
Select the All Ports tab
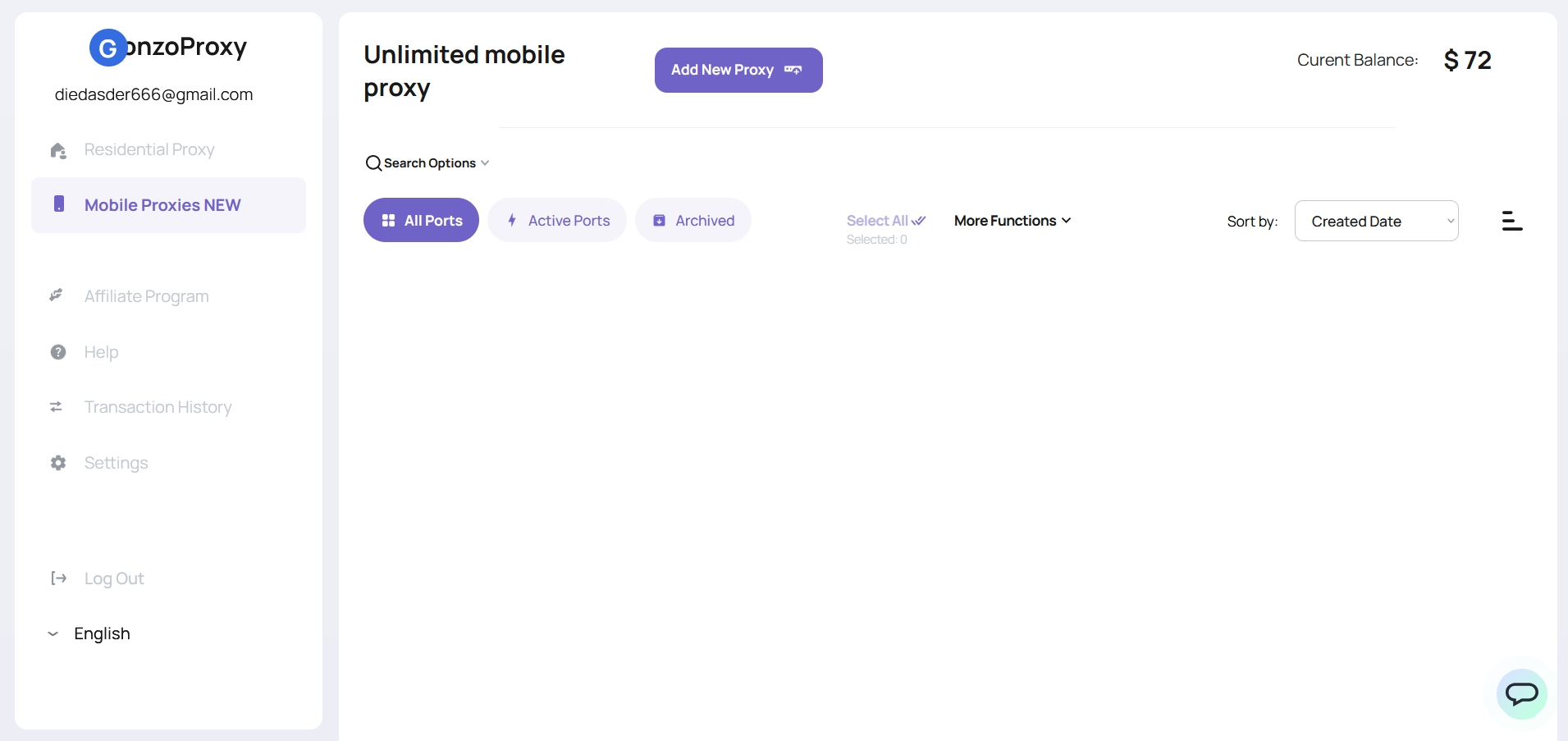(x=421, y=221)
